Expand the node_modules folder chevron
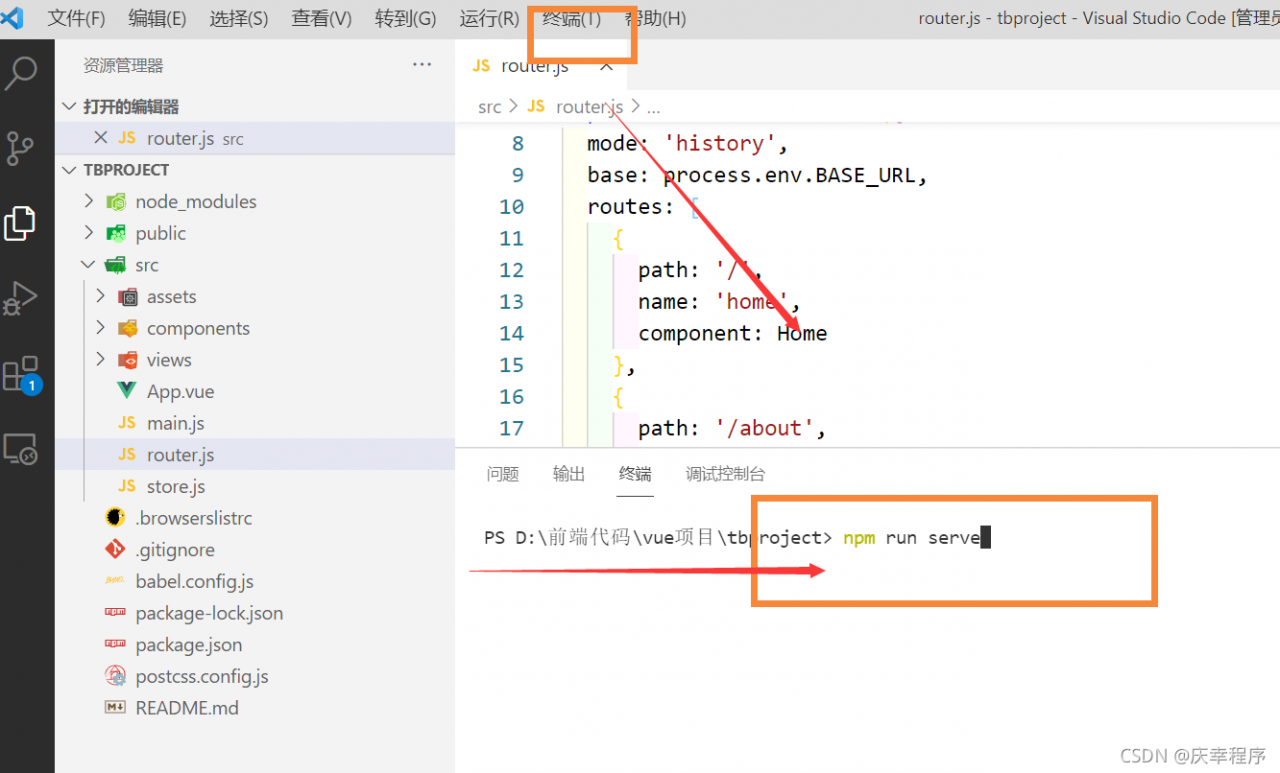 tap(89, 201)
